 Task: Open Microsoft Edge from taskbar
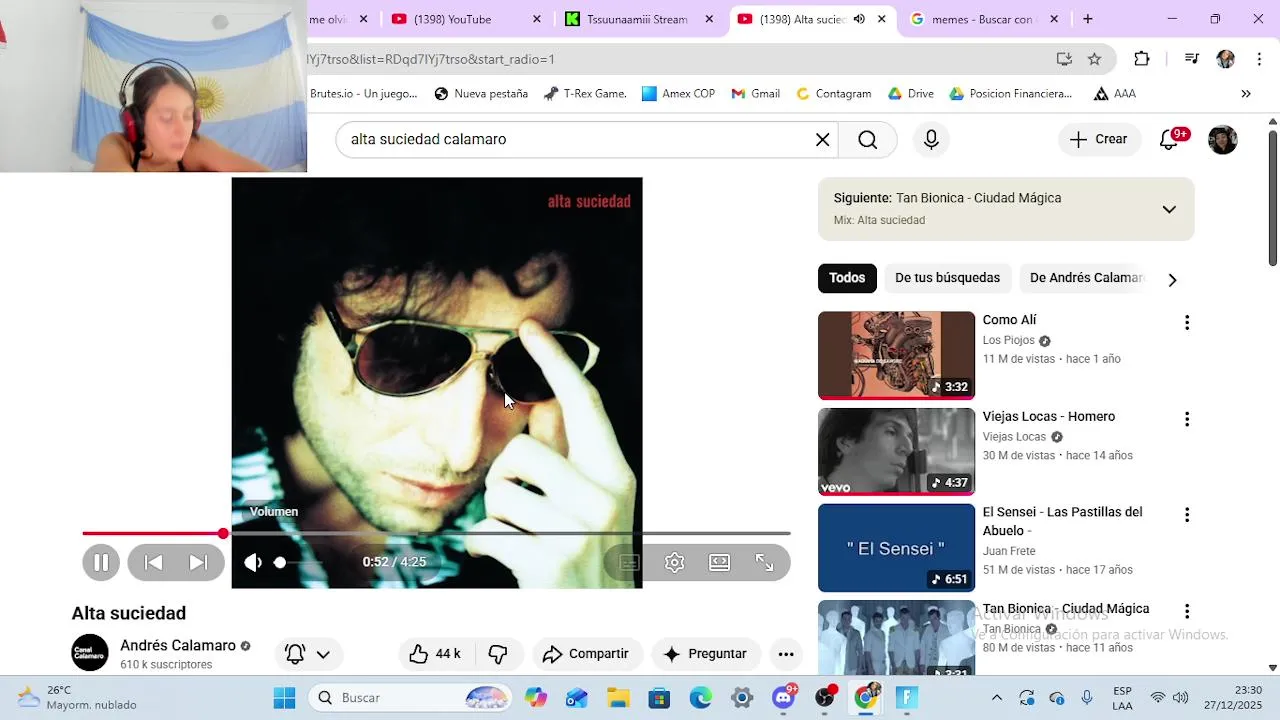click(700, 698)
